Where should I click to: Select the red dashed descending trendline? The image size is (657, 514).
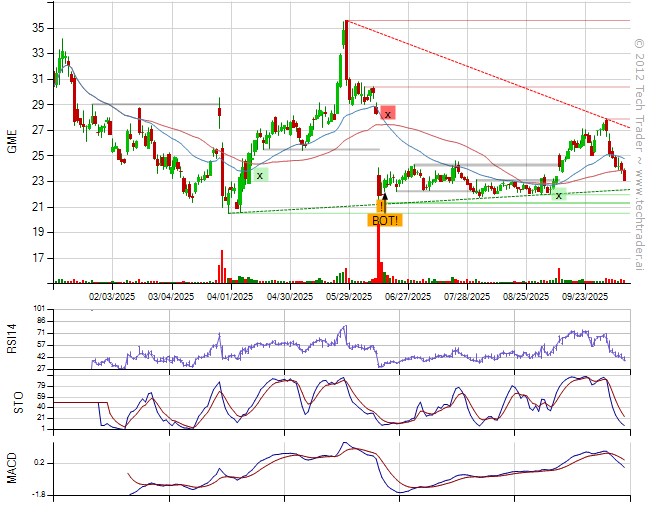click(480, 72)
